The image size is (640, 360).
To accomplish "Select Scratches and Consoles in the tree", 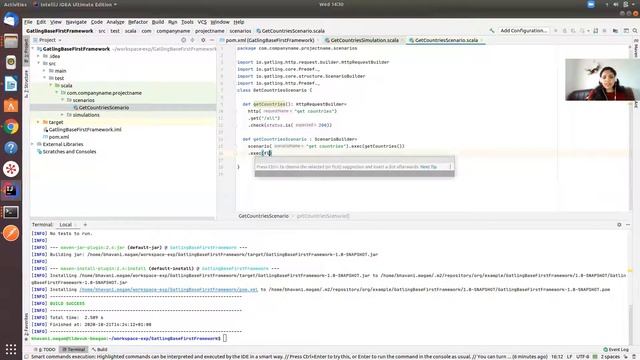I will (x=69, y=152).
